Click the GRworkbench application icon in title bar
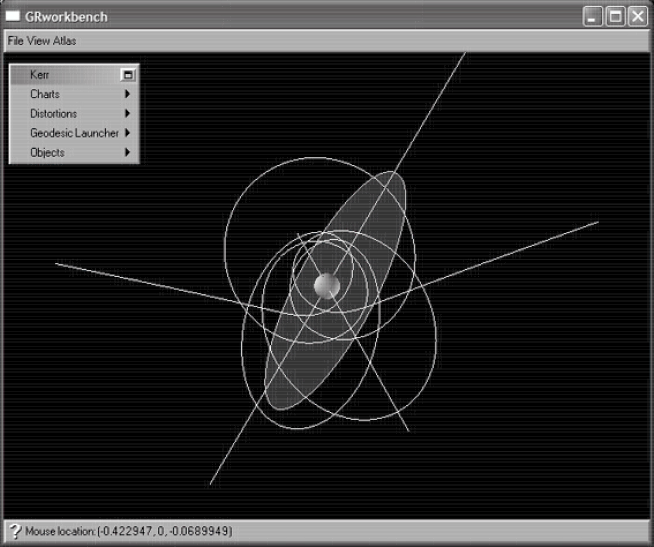The image size is (654, 547). pos(14,17)
